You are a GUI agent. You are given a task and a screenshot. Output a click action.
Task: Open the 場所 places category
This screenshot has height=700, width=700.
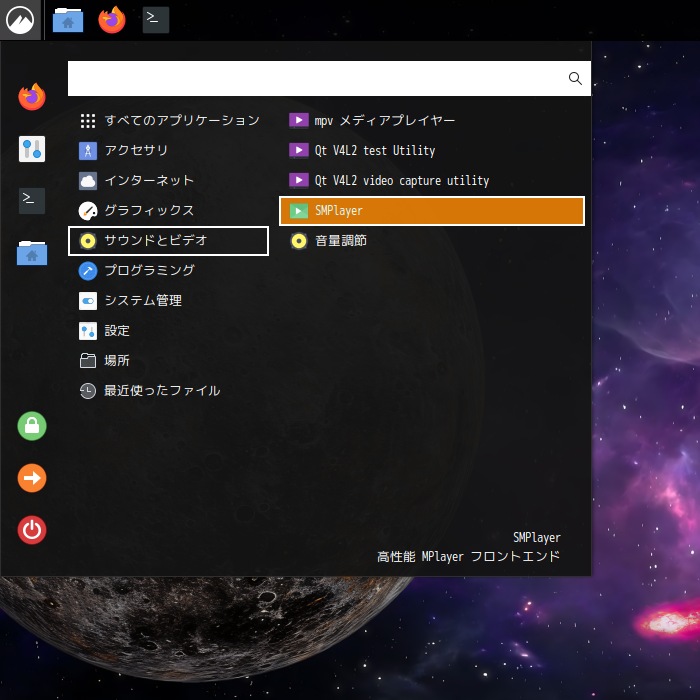169,361
